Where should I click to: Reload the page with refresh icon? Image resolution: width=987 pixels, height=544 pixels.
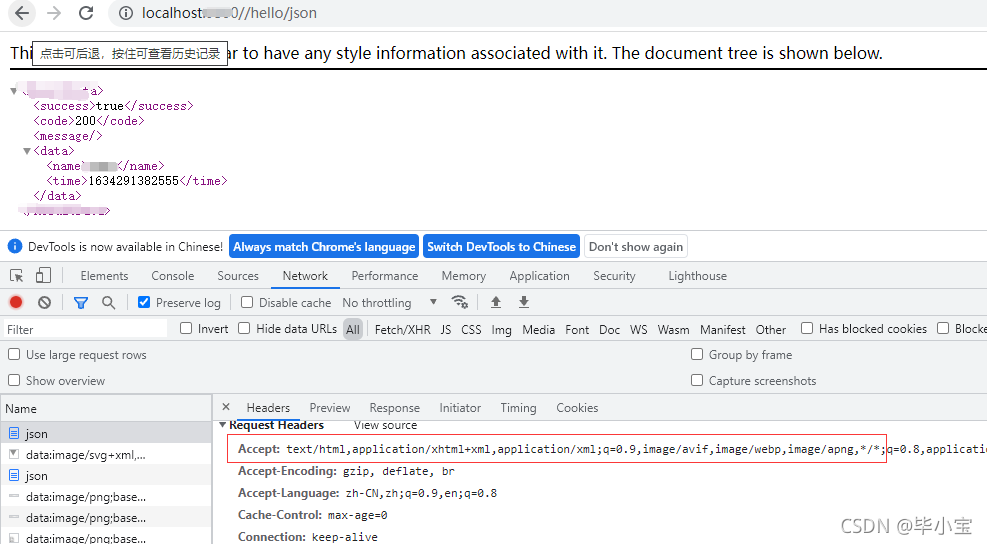tap(86, 13)
